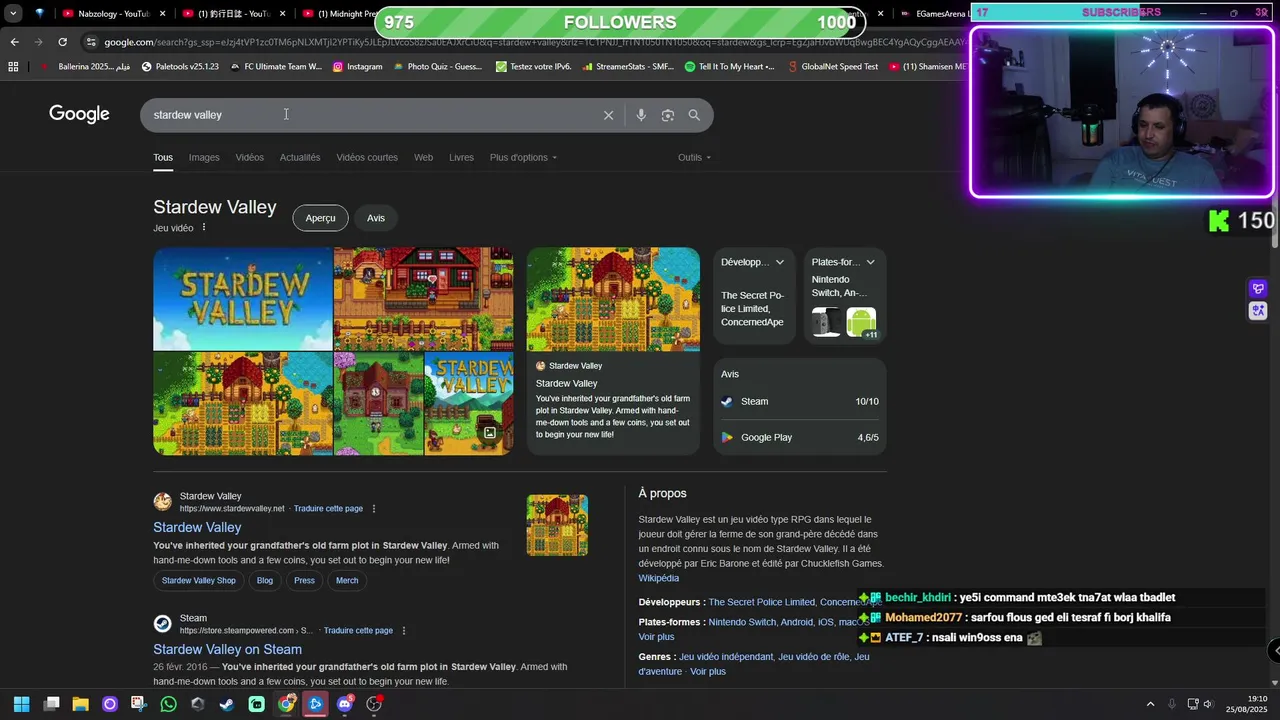
Task: Open the Stardew Valley result title link
Action: [197, 527]
